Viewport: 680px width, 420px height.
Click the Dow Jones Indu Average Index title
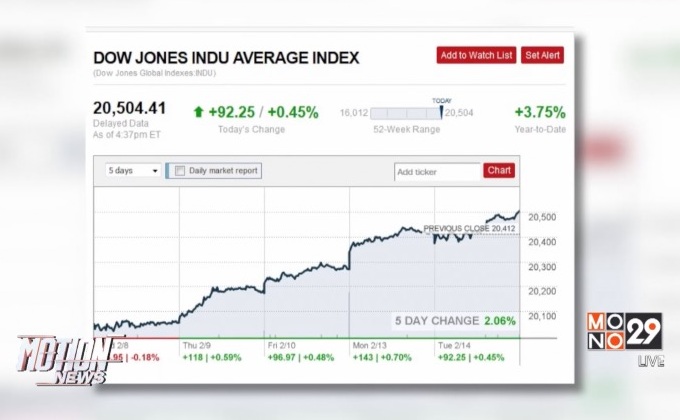pos(225,57)
